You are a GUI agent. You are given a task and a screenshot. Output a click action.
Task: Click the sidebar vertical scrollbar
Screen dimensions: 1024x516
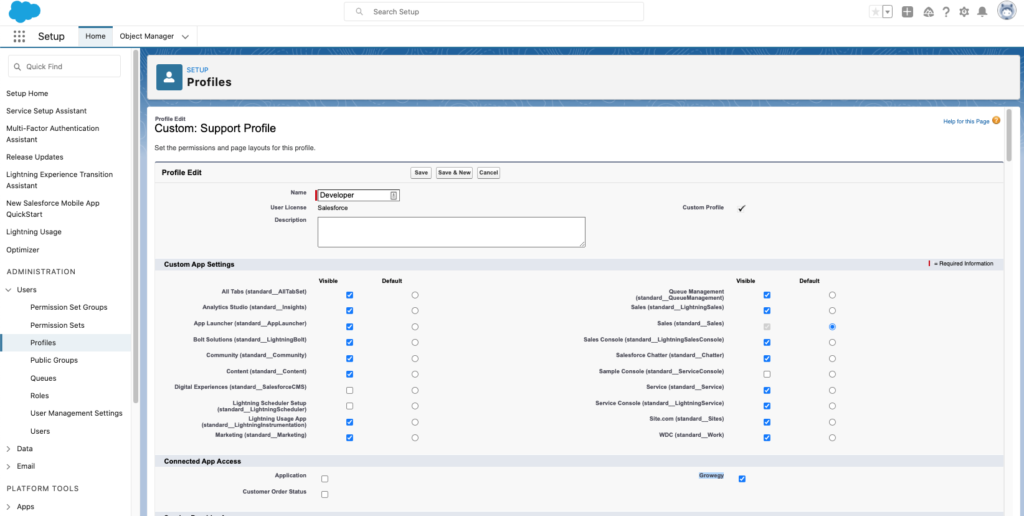135,225
